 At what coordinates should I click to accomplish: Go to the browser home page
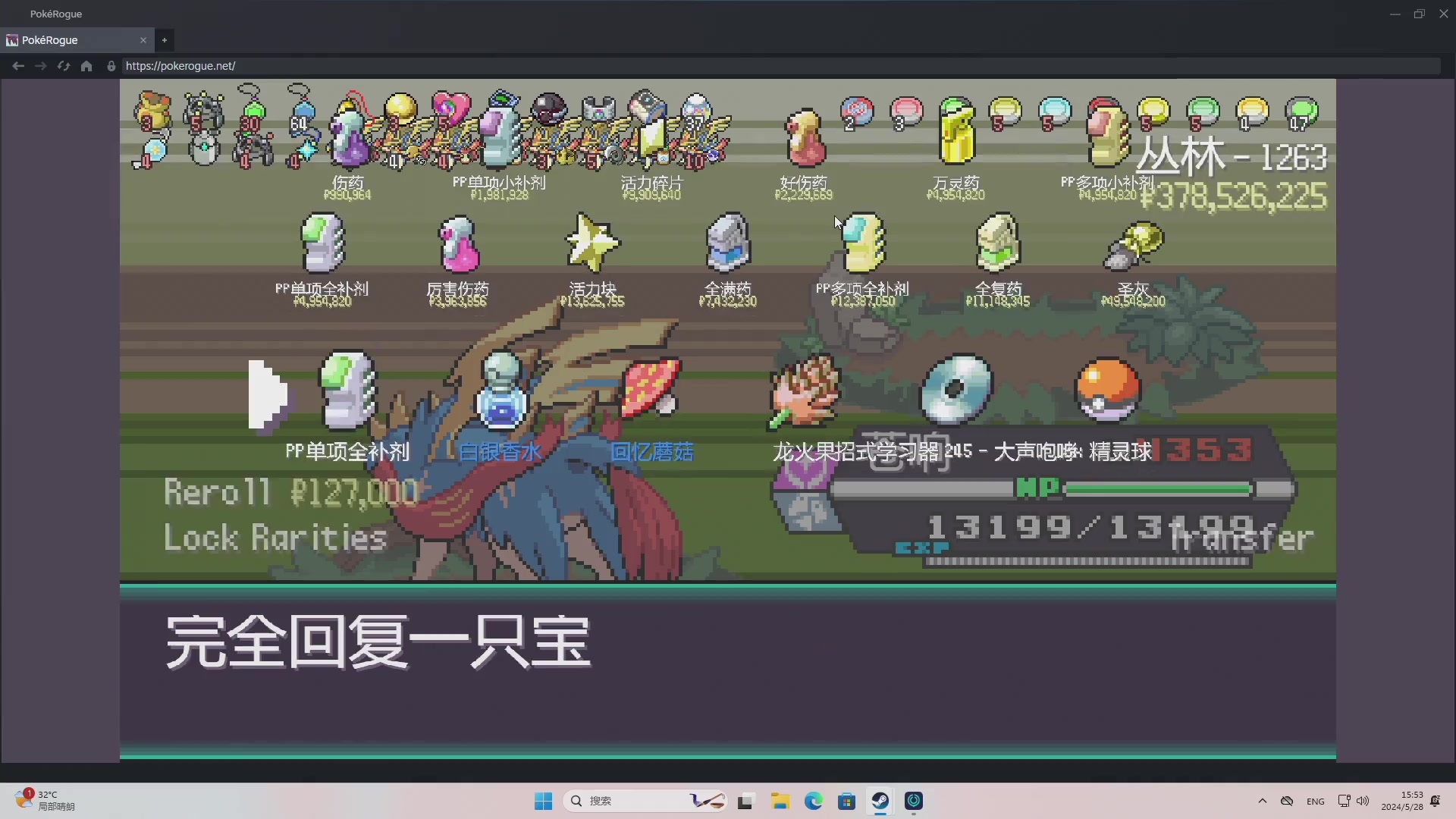(86, 66)
